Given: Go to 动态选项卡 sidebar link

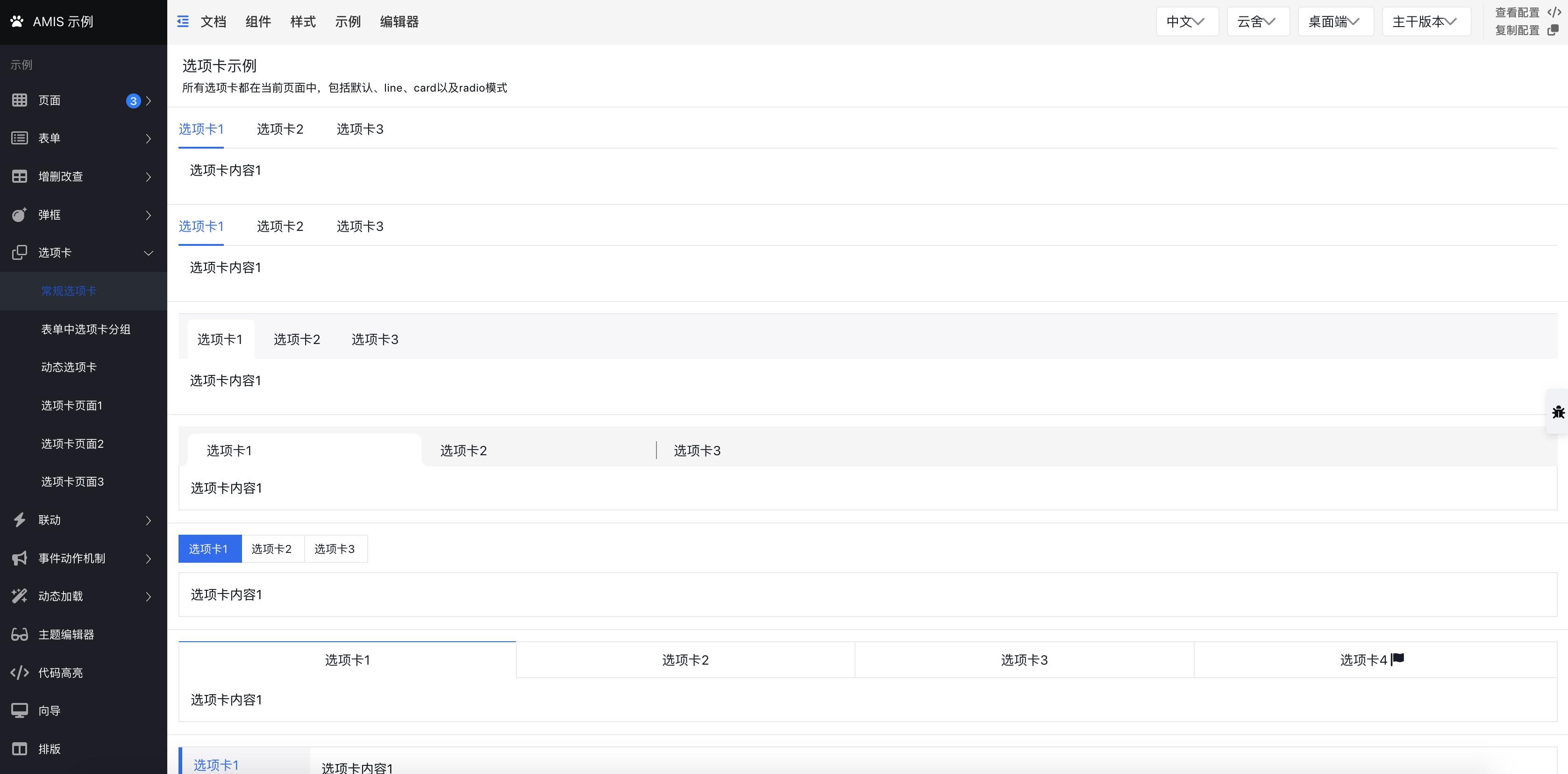Looking at the screenshot, I should (69, 367).
